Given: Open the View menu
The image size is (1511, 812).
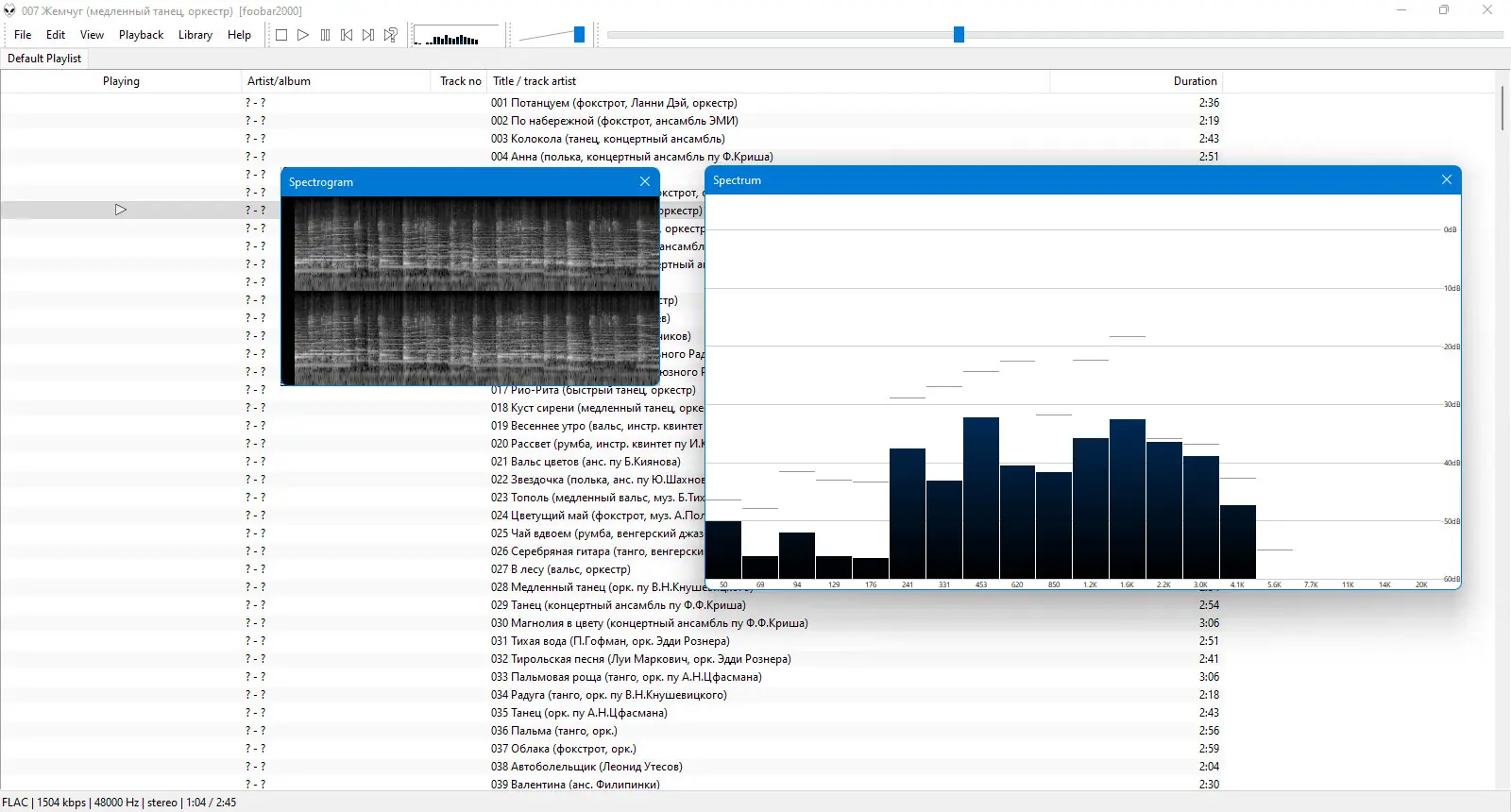Looking at the screenshot, I should point(93,35).
